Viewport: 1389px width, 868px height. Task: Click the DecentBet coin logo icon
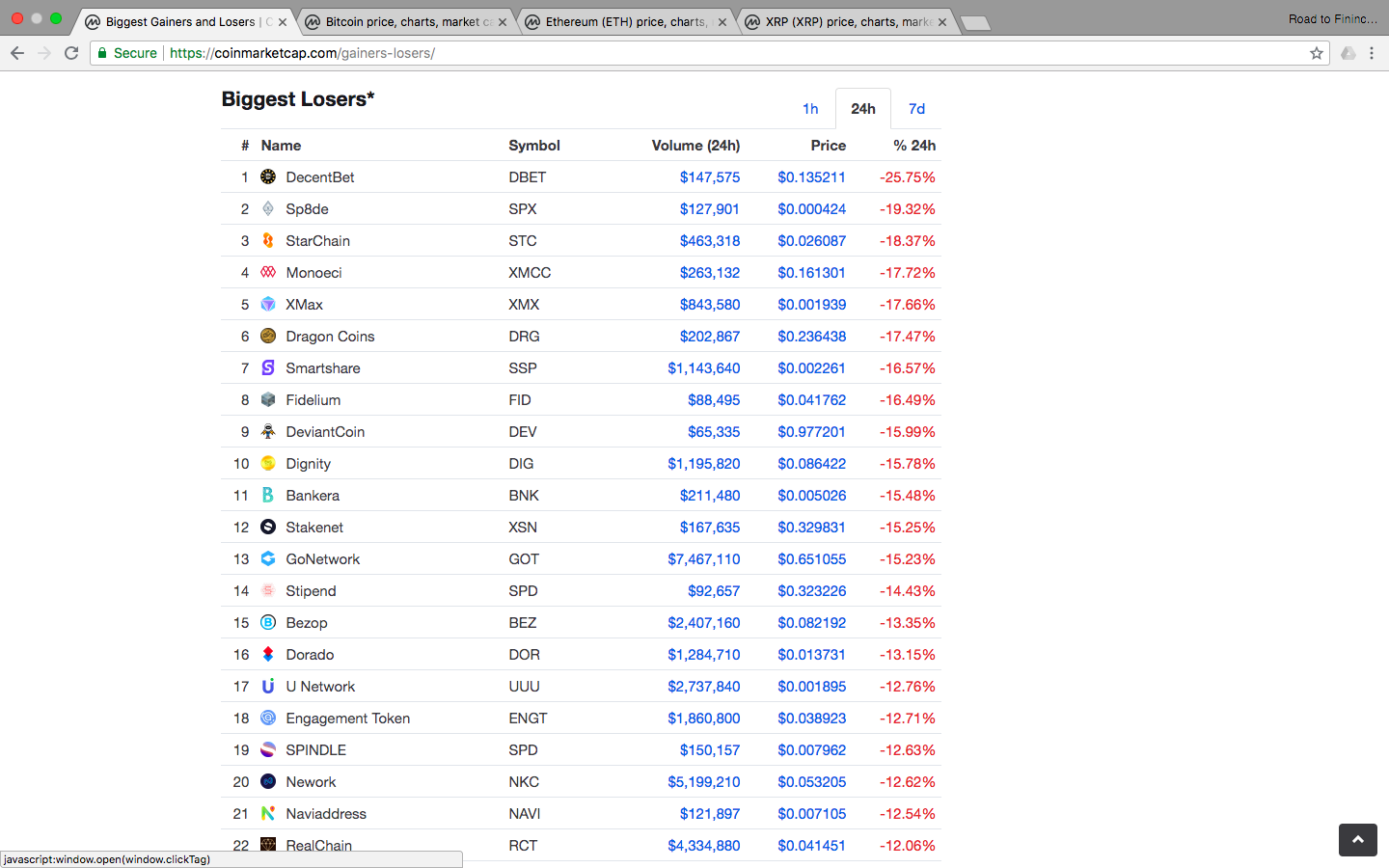coord(268,176)
